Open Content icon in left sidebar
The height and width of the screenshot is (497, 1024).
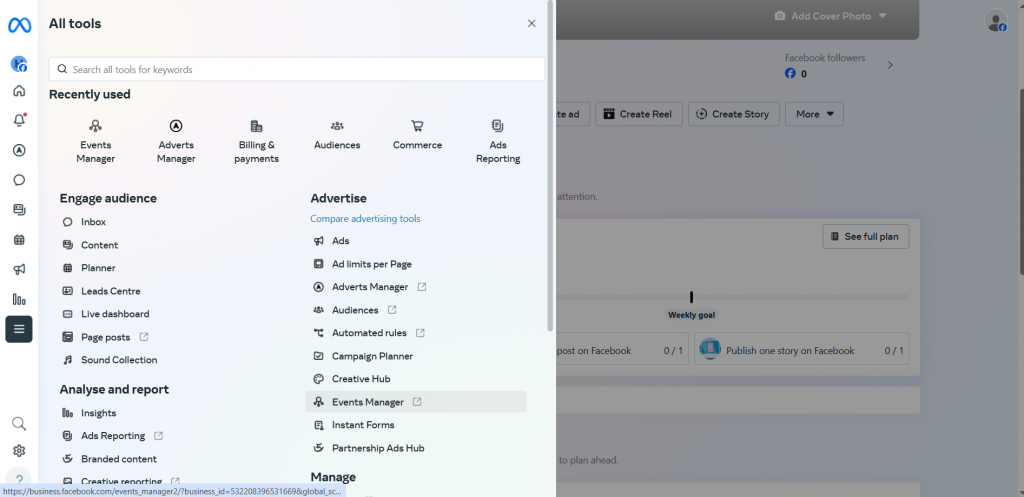pos(19,210)
